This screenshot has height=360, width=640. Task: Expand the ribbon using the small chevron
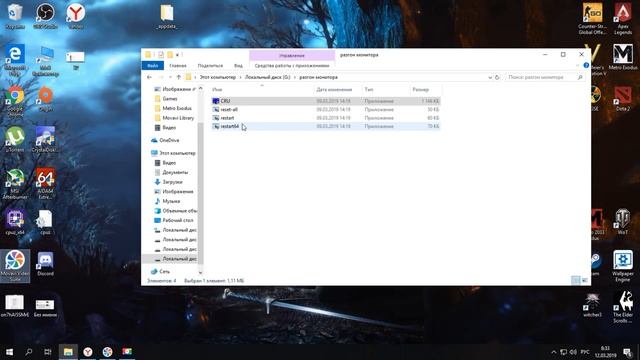coord(577,65)
